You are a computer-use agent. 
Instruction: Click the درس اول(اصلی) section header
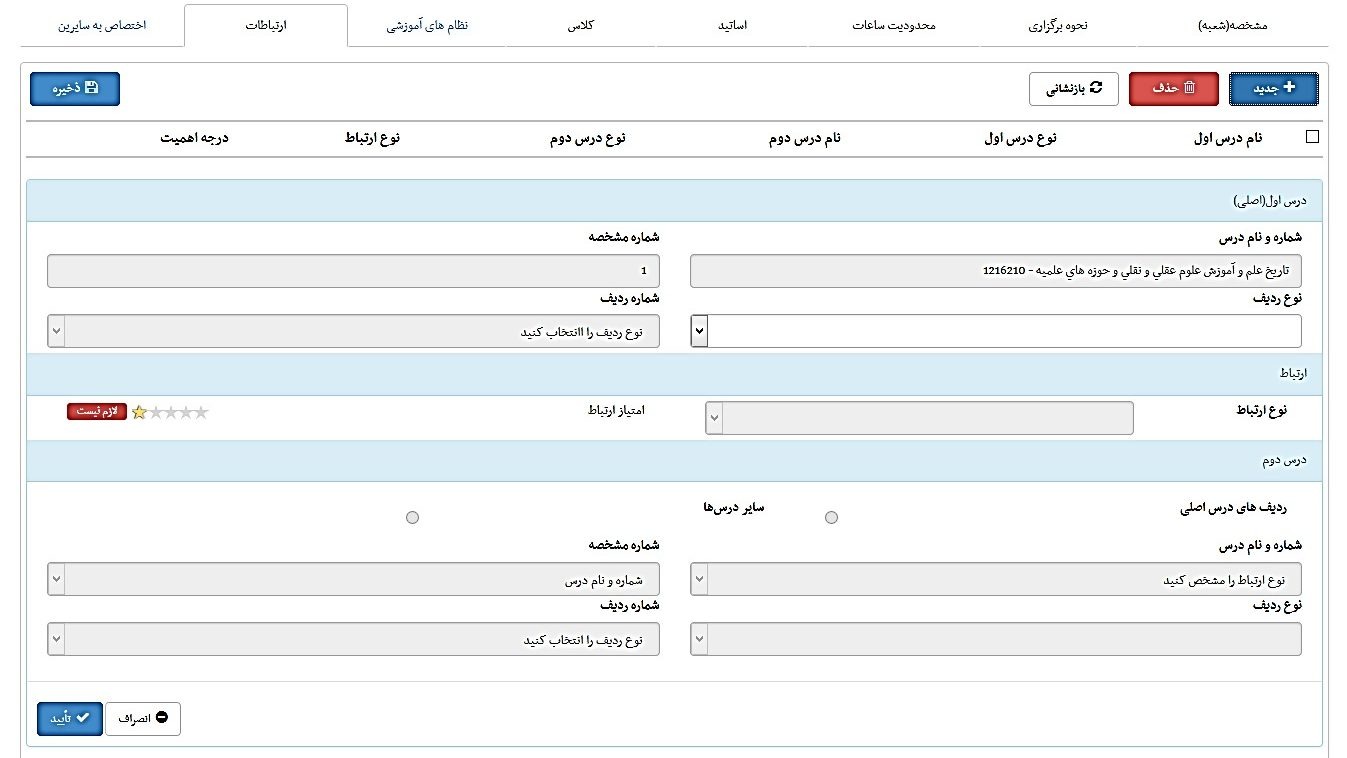(674, 201)
